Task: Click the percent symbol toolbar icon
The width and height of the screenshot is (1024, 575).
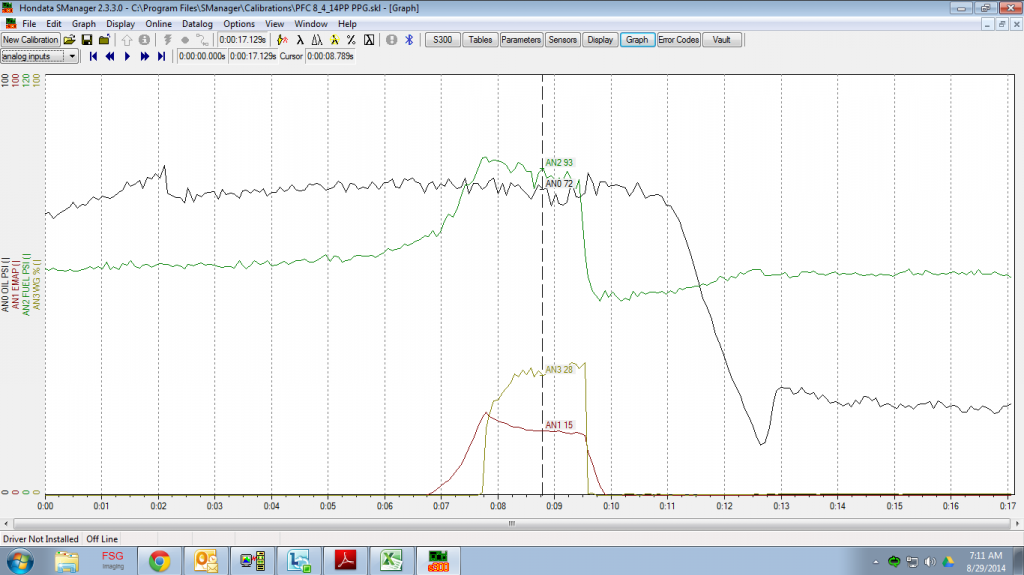Action: [x=351, y=40]
